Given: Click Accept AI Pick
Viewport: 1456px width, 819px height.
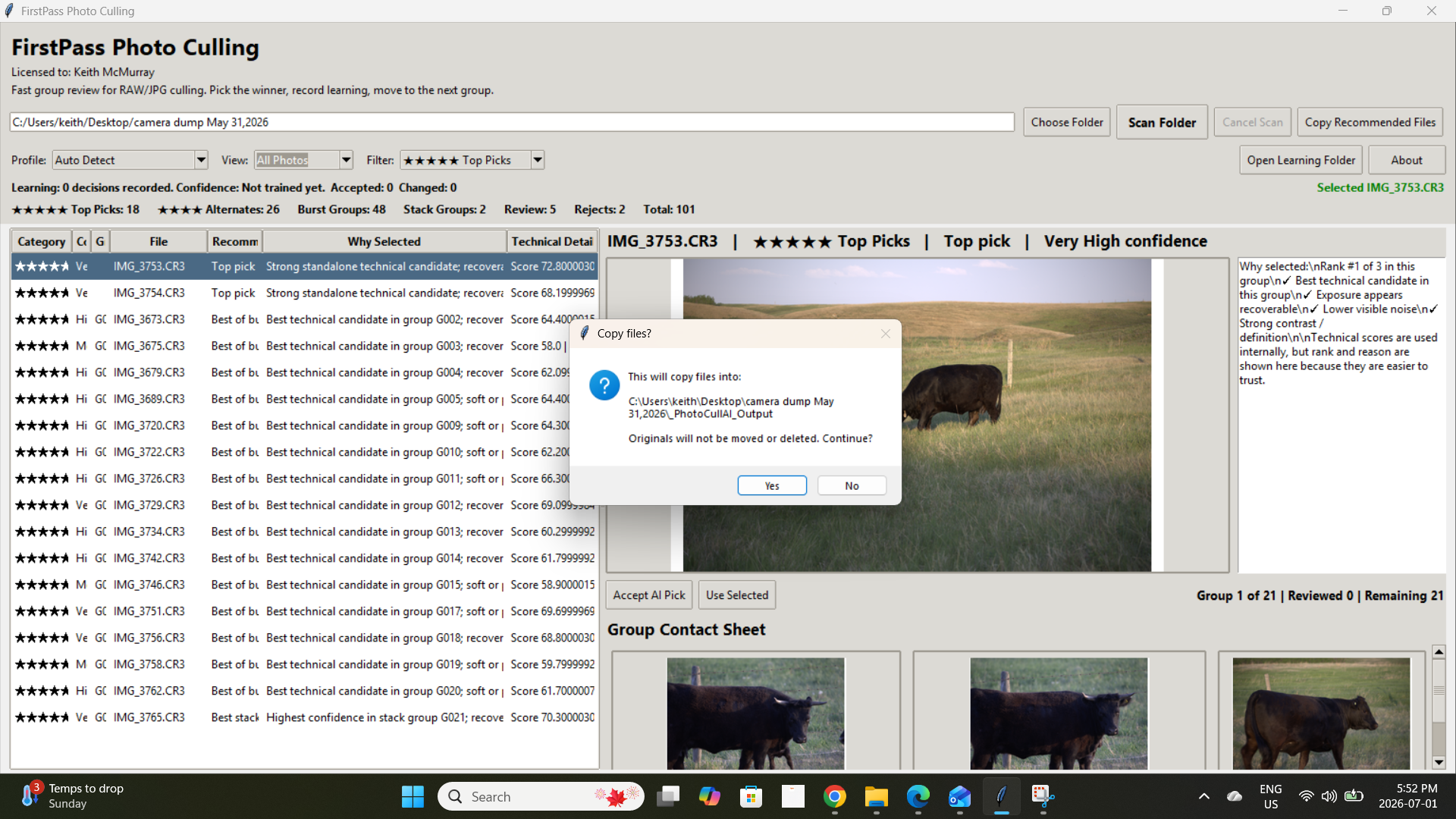Looking at the screenshot, I should click(x=649, y=595).
